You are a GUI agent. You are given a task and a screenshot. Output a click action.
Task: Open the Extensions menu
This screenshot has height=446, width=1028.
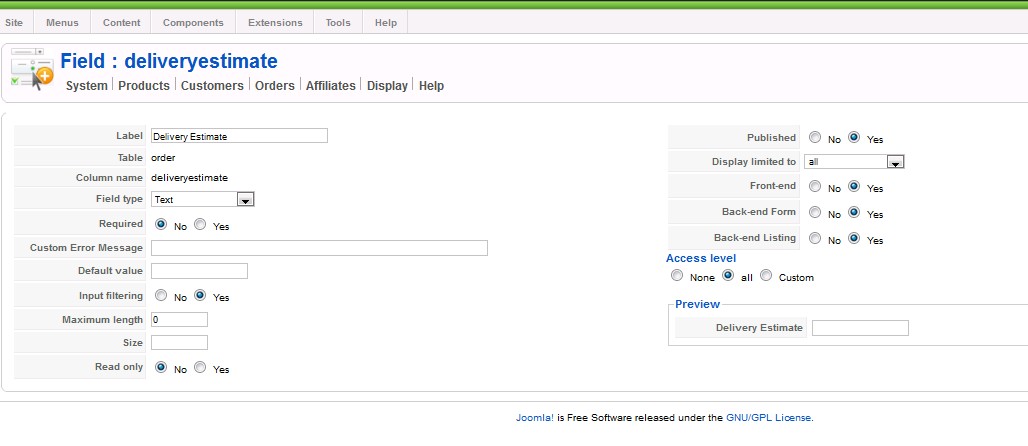(x=274, y=22)
